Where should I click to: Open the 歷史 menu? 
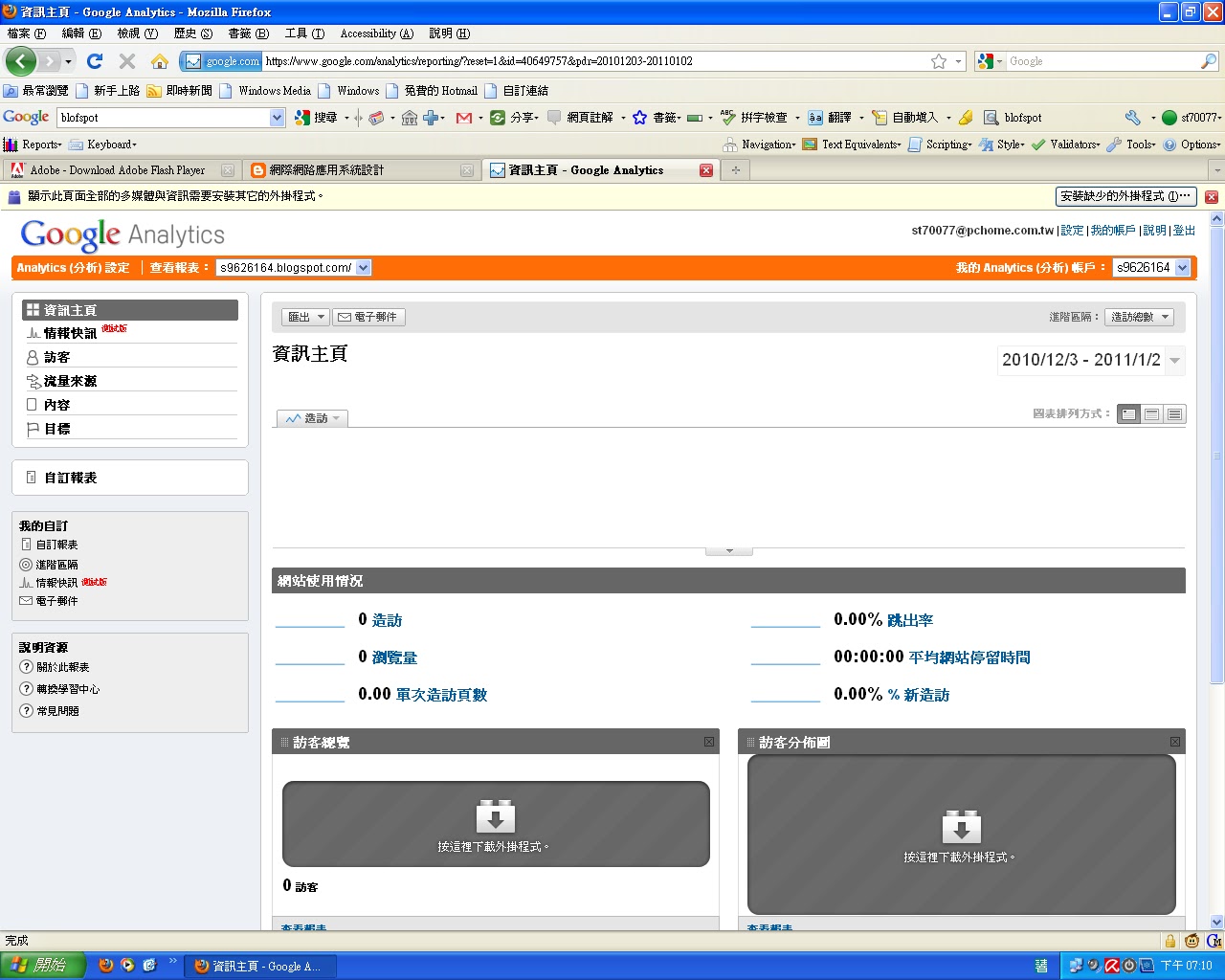192,33
